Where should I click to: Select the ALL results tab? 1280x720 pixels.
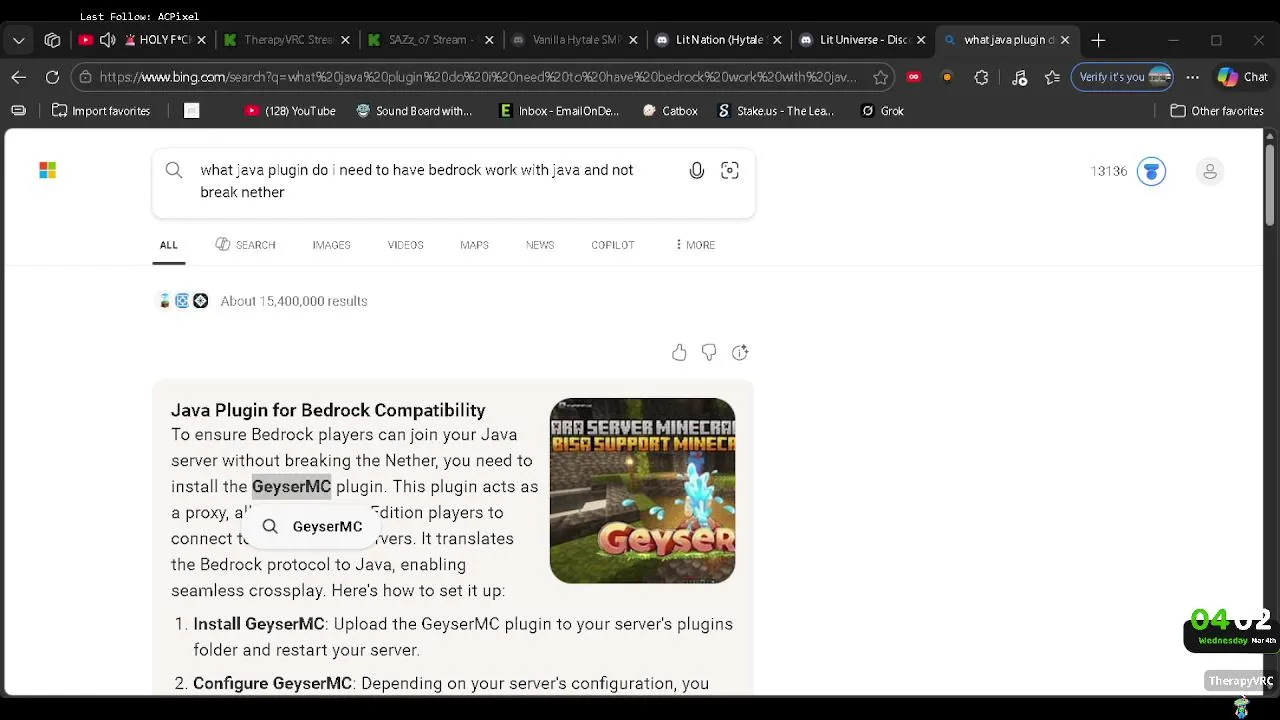coord(168,245)
